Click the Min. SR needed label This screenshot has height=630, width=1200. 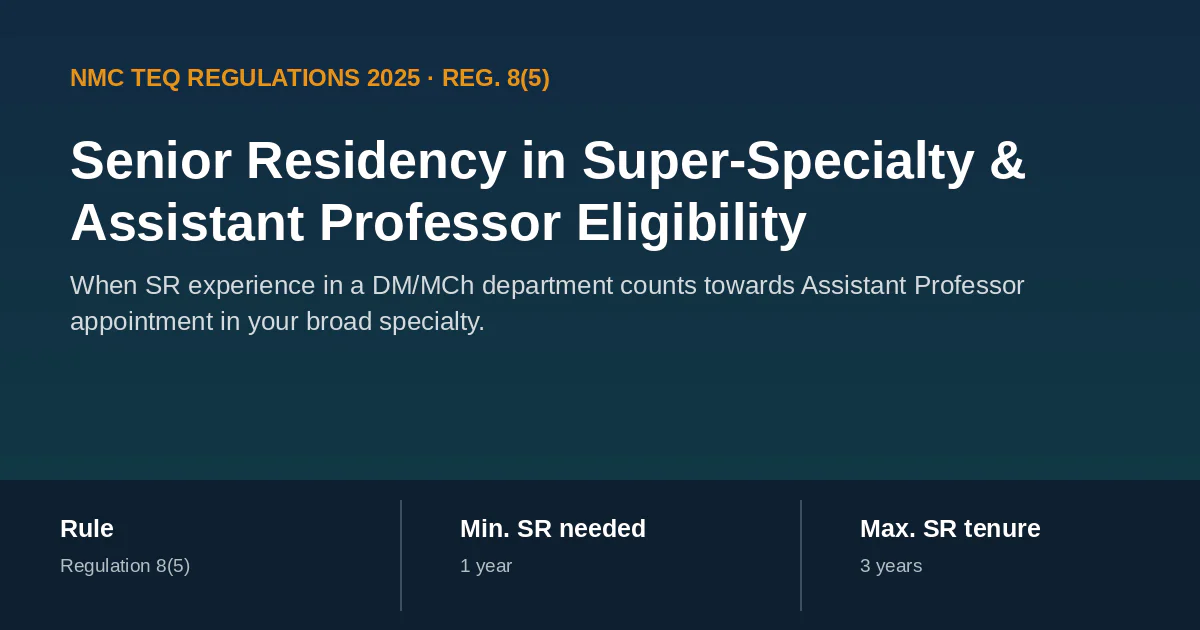(553, 528)
